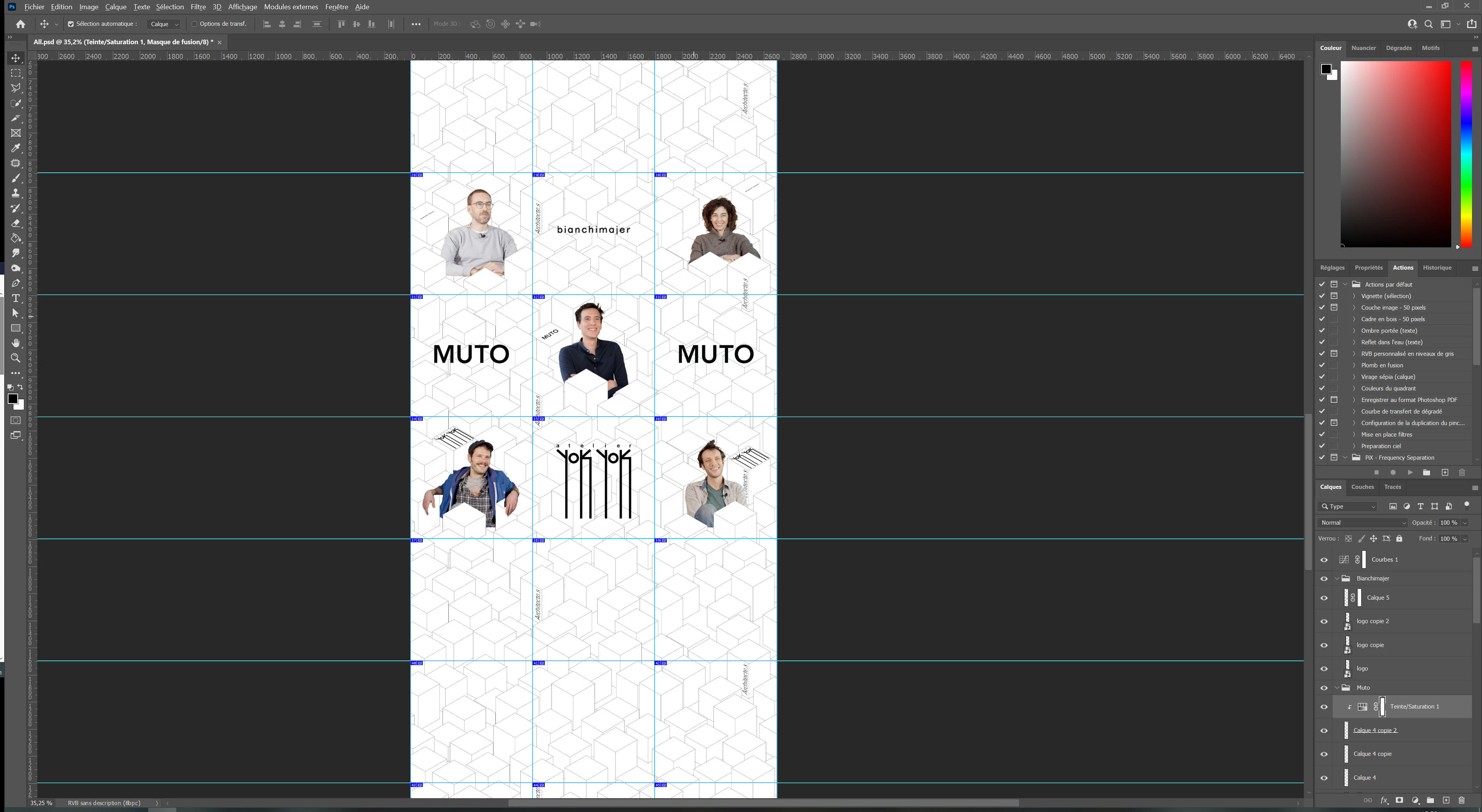This screenshot has width=1482, height=812.
Task: Enable the Options de transf. checkbox
Action: 194,24
